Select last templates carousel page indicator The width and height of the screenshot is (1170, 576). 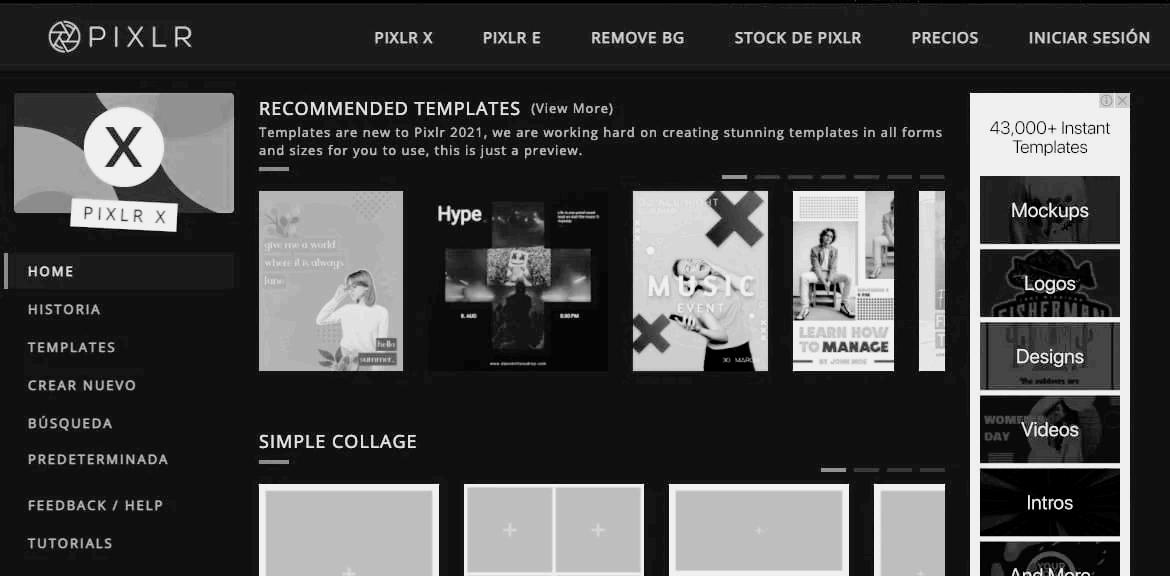tap(932, 177)
